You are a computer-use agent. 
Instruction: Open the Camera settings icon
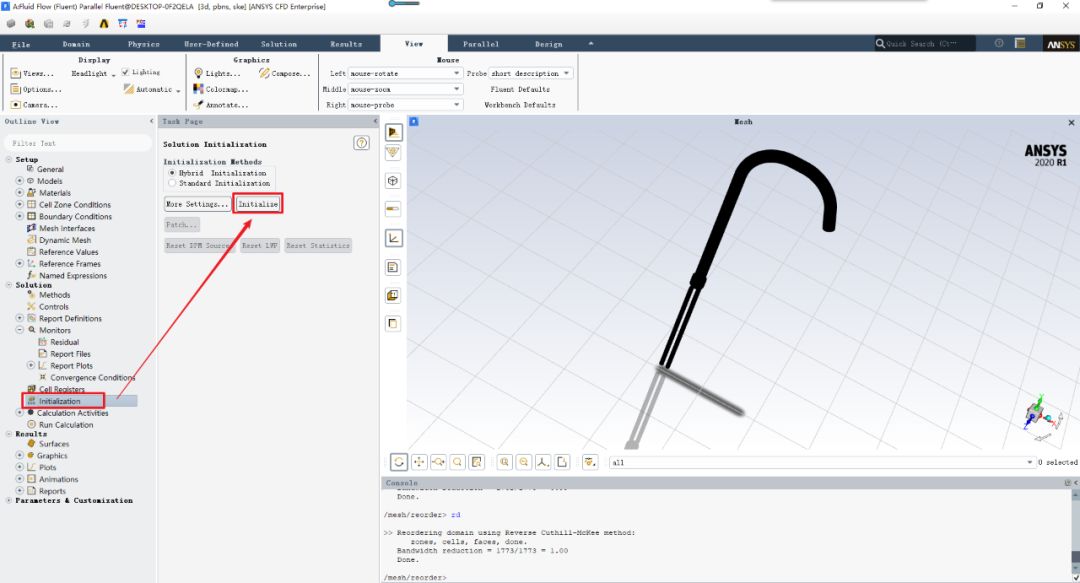click(x=15, y=105)
